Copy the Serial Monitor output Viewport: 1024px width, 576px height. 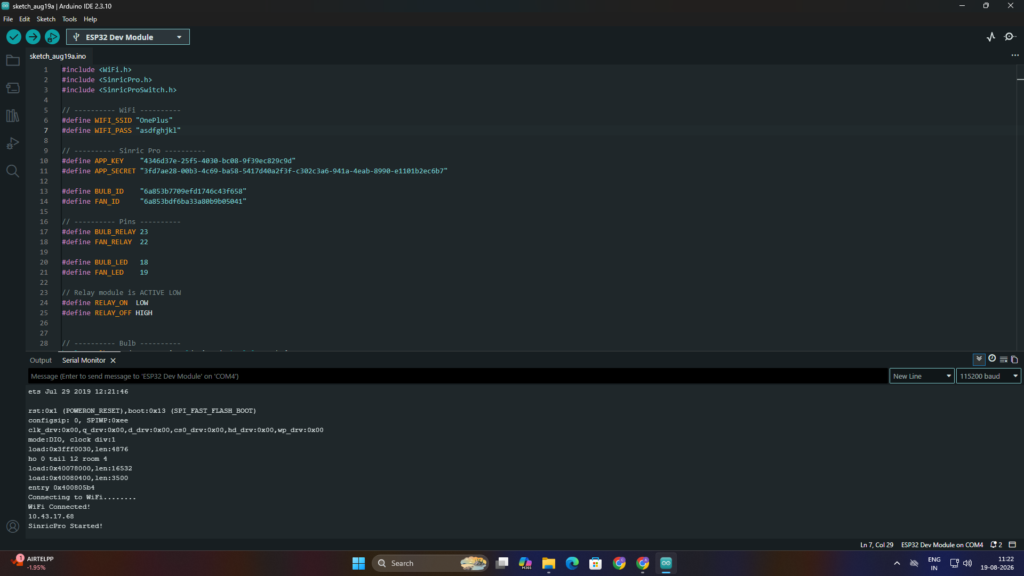[x=1014, y=359]
